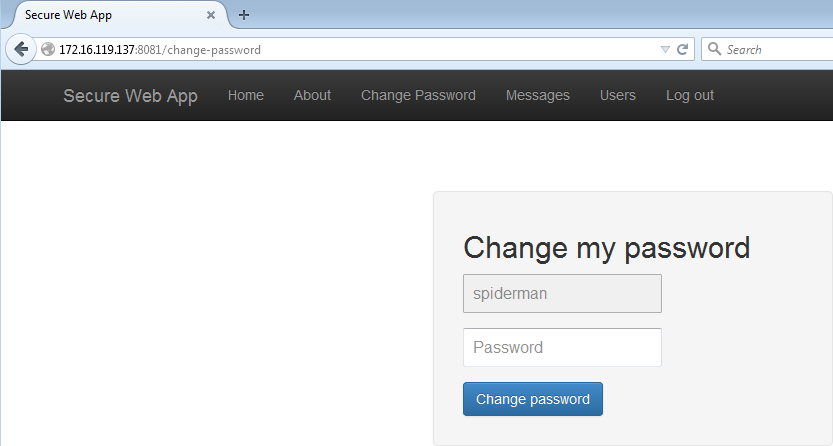Open a new tab with plus icon
Viewport: 833px width, 446px height.
click(244, 15)
